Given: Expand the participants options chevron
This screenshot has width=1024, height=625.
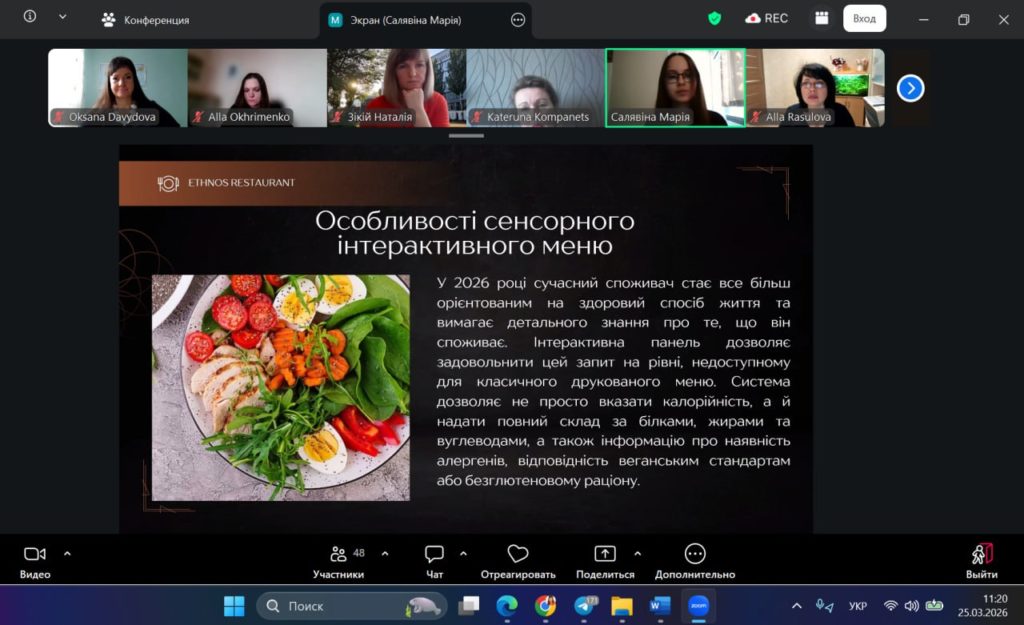Looking at the screenshot, I should pyautogui.click(x=385, y=552).
